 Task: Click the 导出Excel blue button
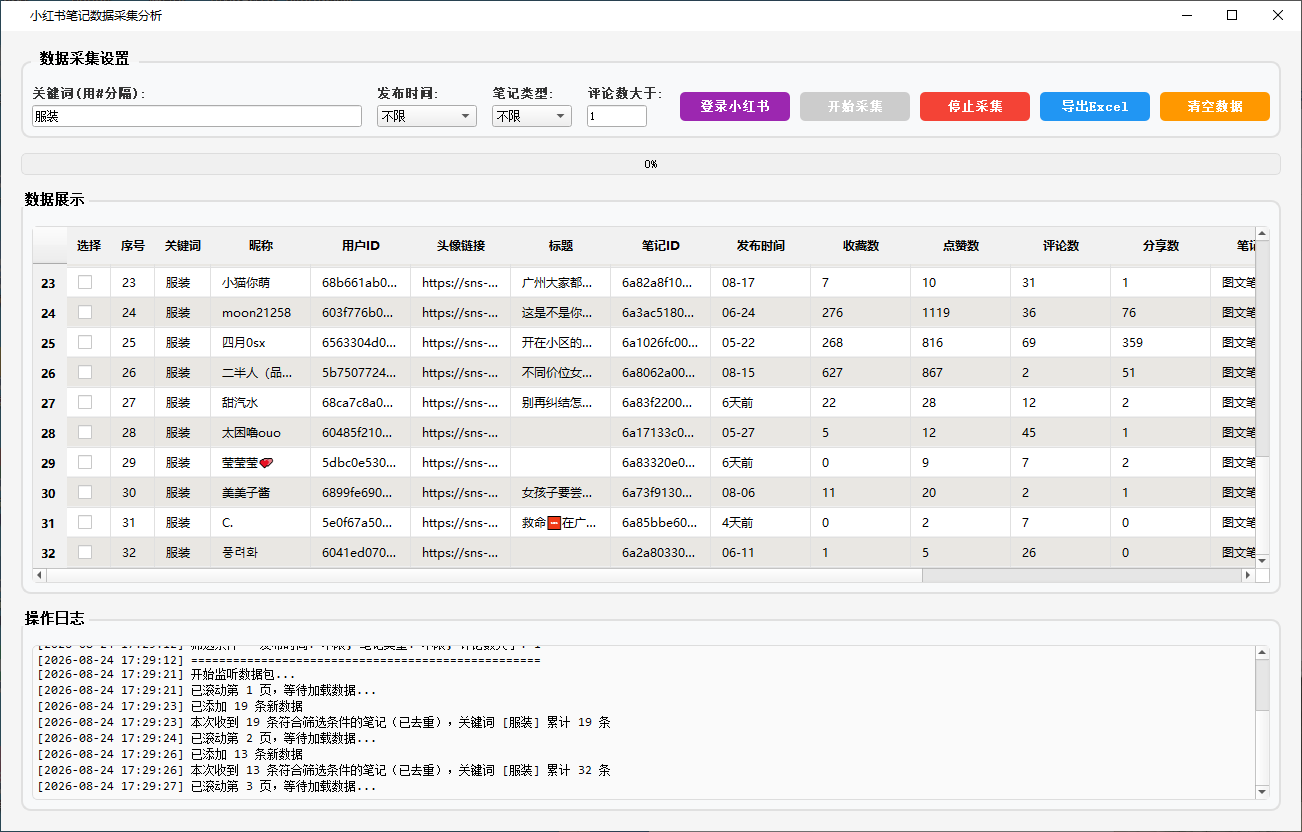(x=1095, y=106)
